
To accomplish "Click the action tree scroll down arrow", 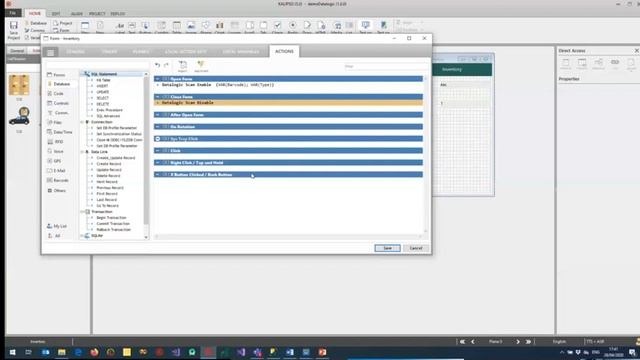I will point(146,237).
